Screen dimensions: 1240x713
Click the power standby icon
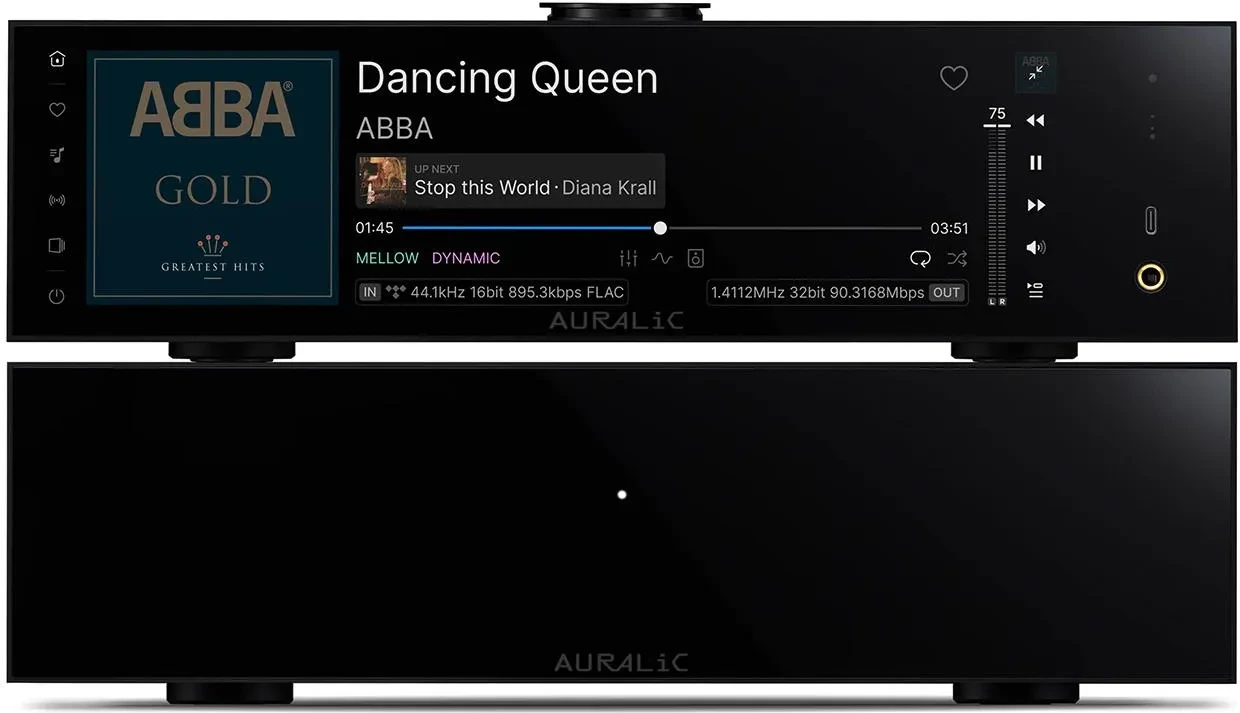tap(57, 296)
